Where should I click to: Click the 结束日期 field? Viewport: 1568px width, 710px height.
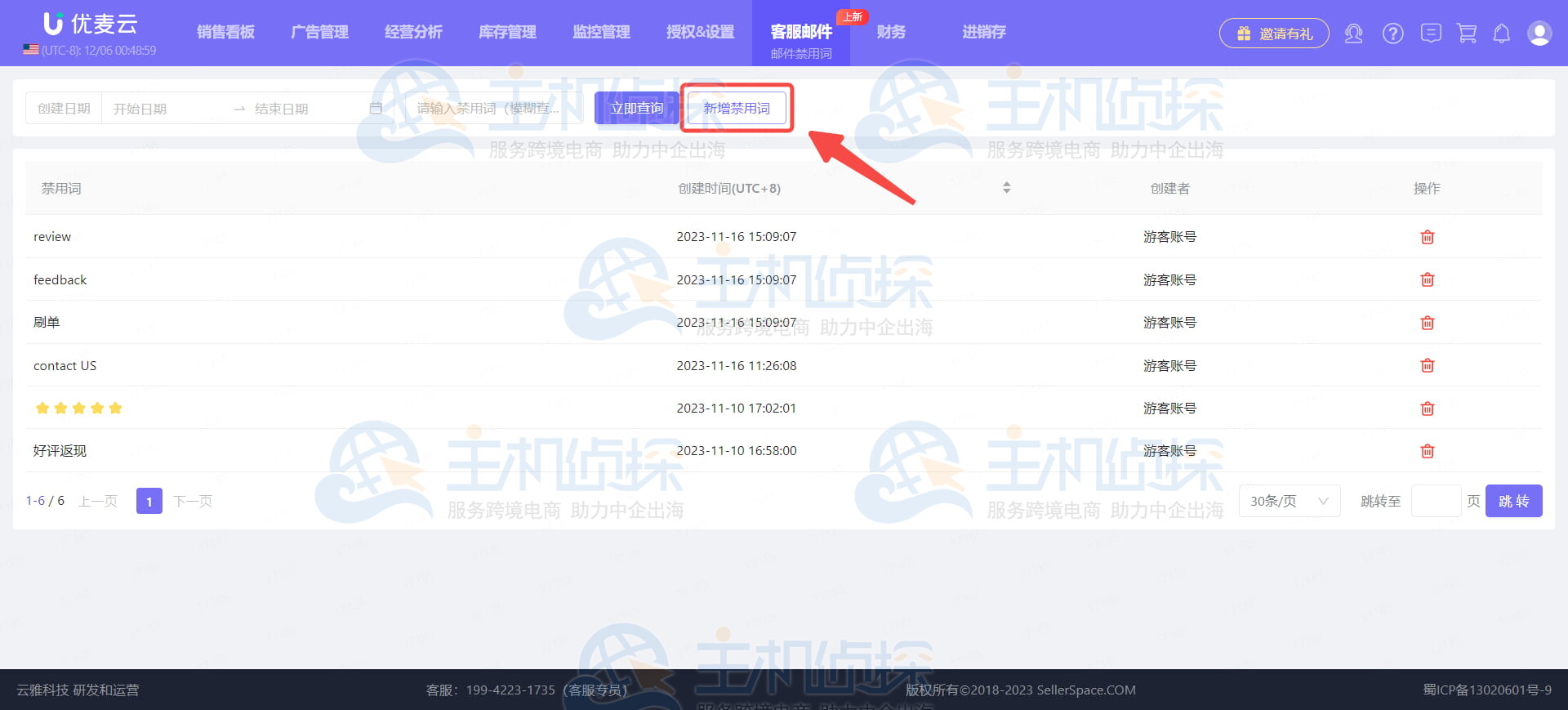[306, 109]
